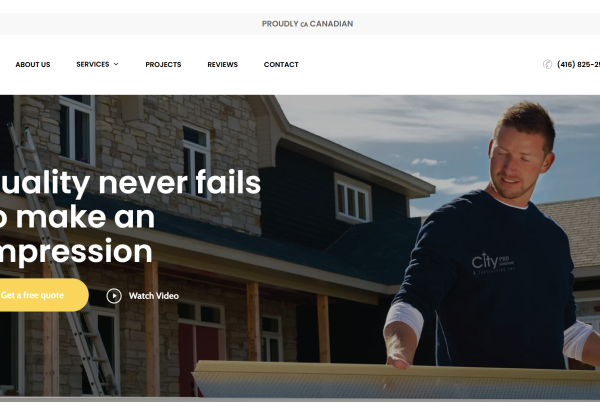Go to the Projects page
The image size is (600, 403).
[x=163, y=65]
